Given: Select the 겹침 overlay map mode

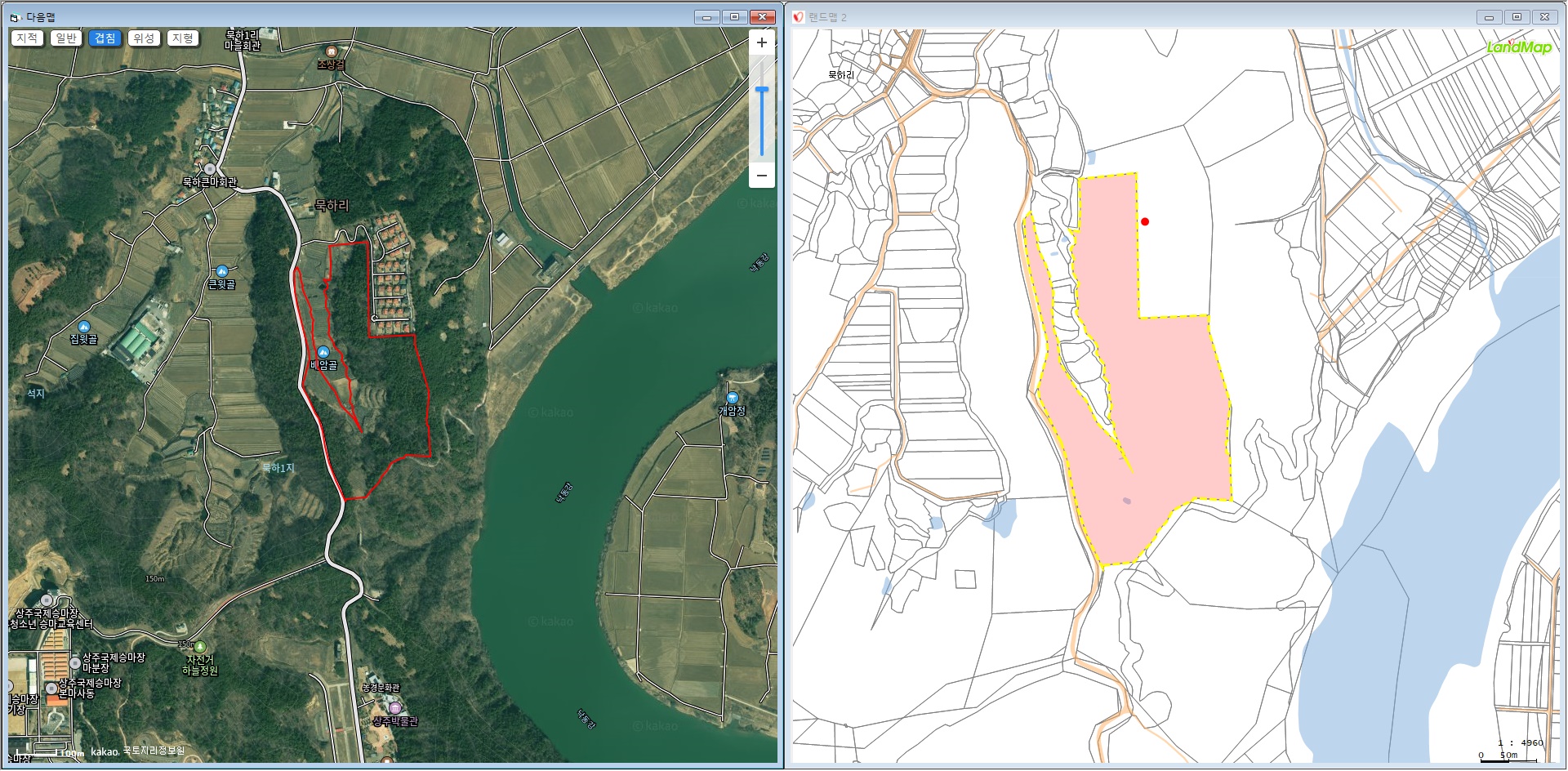Looking at the screenshot, I should (105, 38).
